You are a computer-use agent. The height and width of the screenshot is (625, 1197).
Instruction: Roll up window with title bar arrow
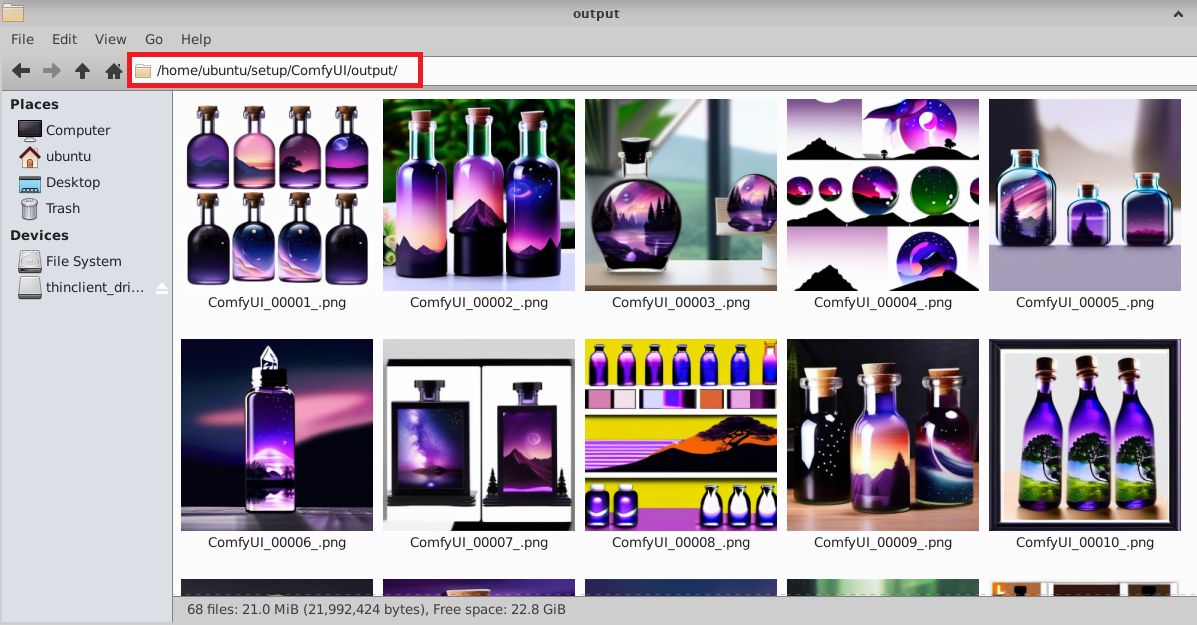click(1178, 14)
